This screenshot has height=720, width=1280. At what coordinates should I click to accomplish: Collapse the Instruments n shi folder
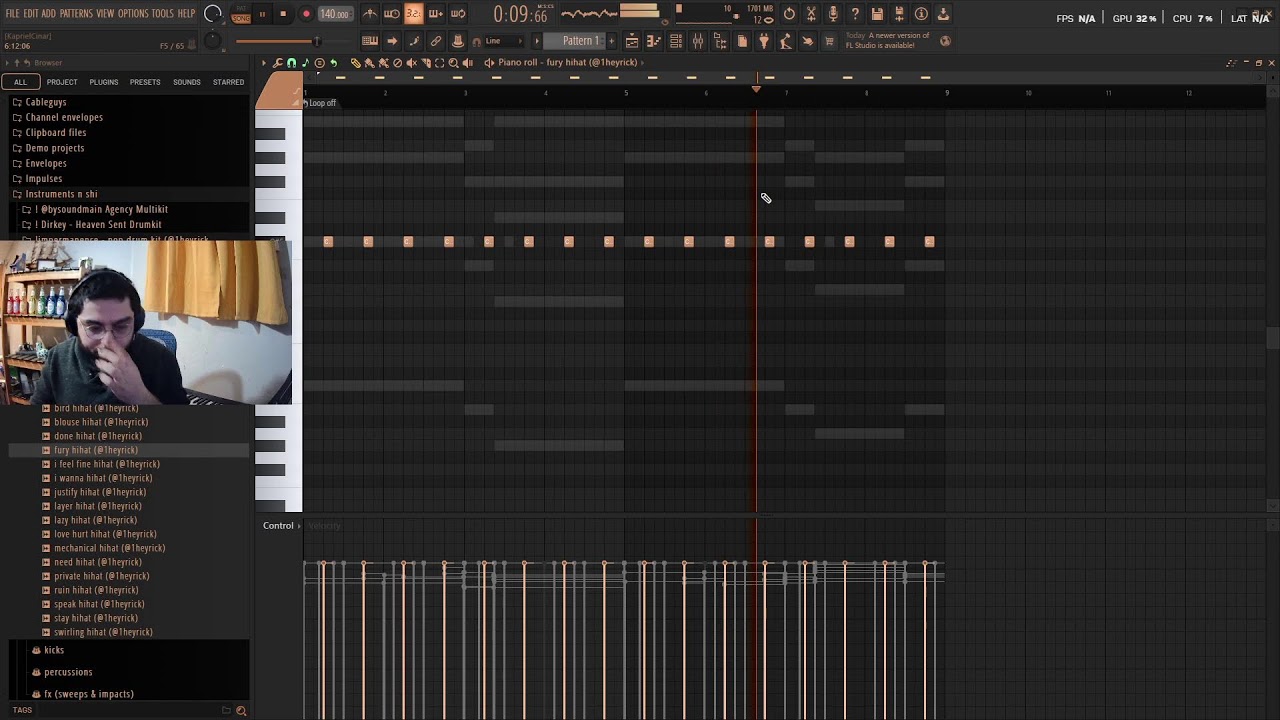[x=62, y=194]
